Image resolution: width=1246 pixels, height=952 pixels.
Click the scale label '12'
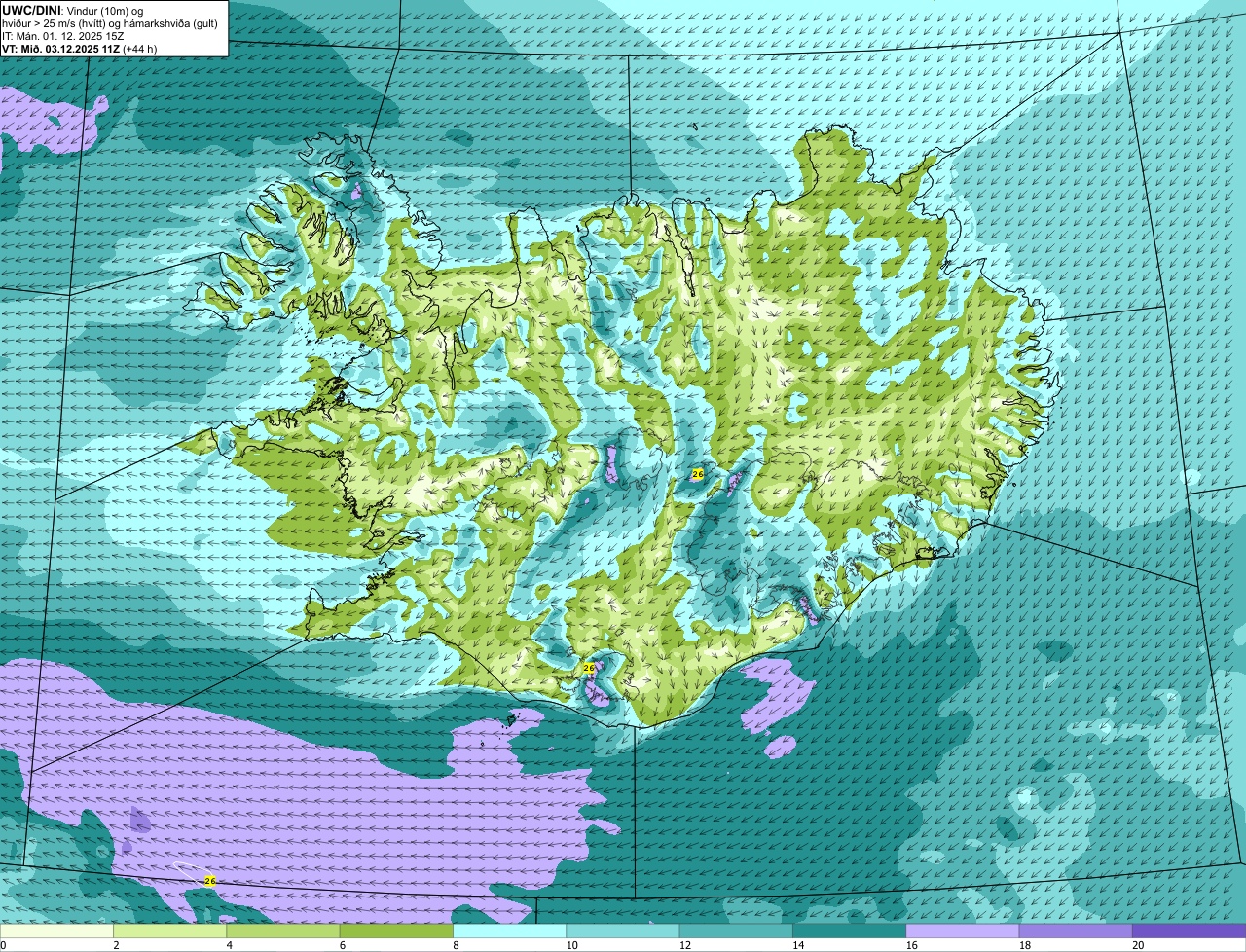684,945
